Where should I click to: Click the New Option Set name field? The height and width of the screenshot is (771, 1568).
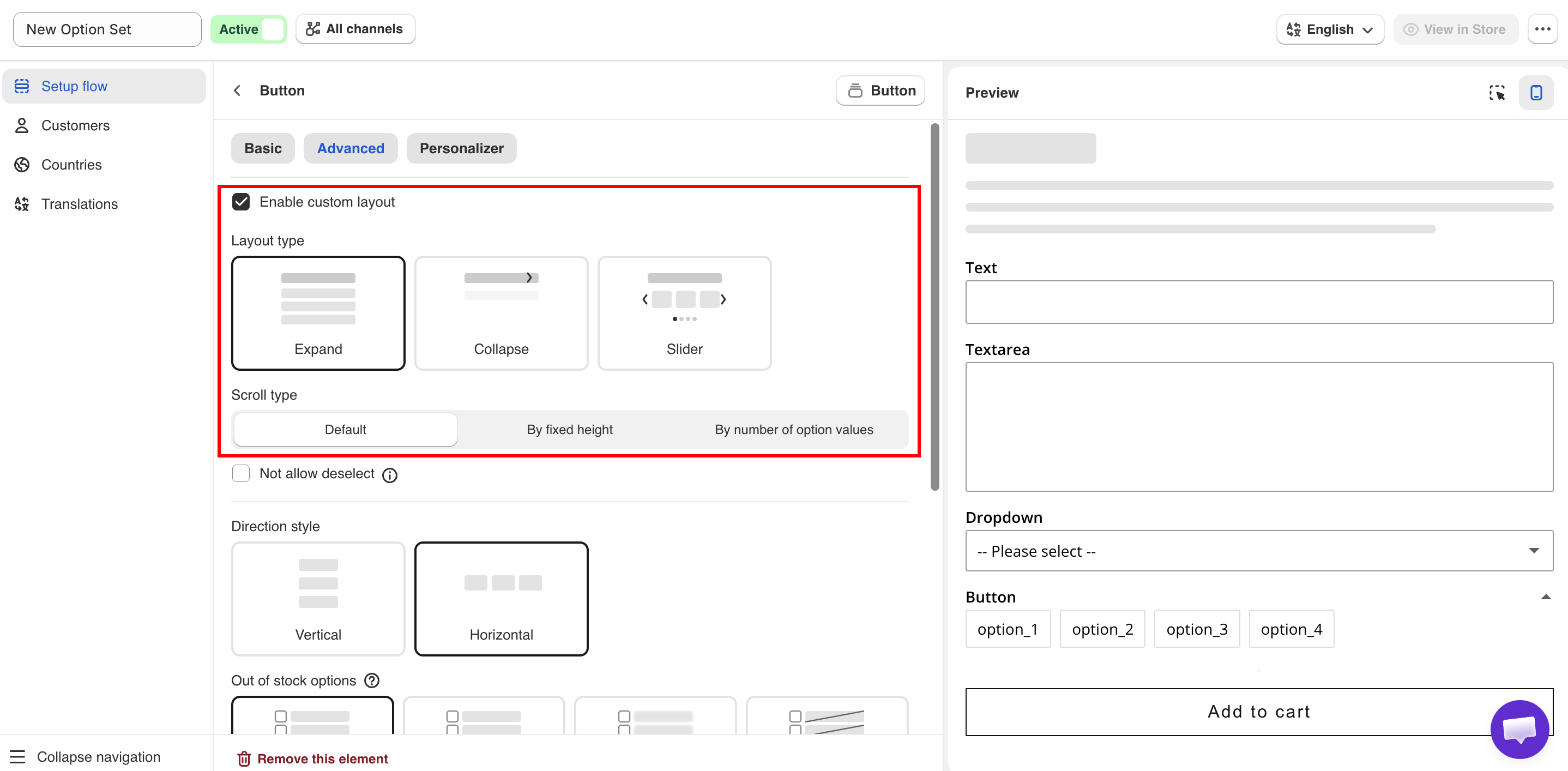(x=107, y=29)
